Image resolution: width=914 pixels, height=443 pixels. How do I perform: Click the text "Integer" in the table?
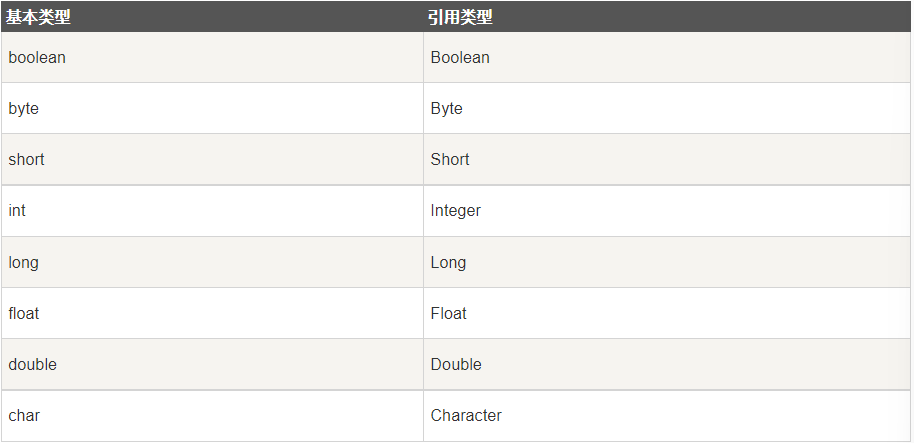[456, 211]
